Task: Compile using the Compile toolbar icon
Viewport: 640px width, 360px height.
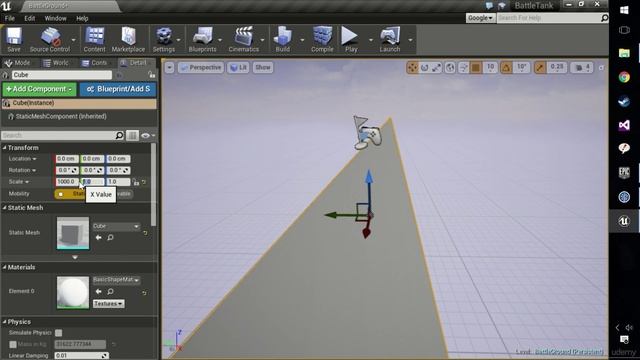Action: [322, 40]
